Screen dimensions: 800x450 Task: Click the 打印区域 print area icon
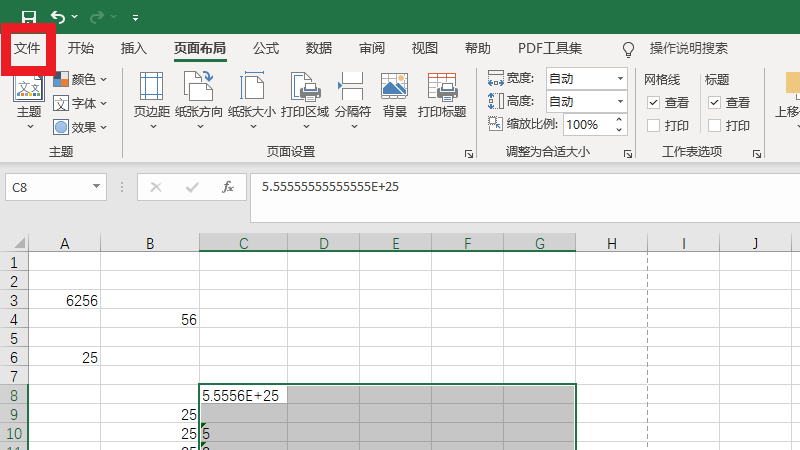pyautogui.click(x=304, y=95)
